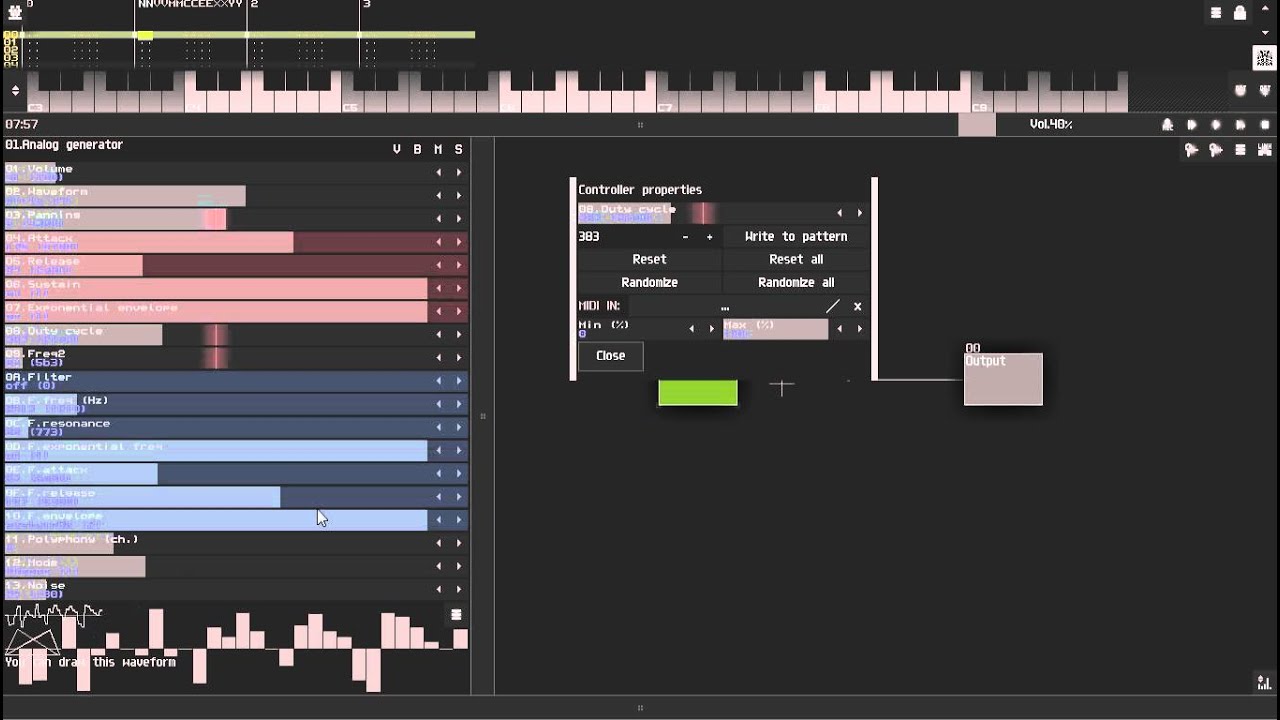Open the SunVox main menu icon

[14, 13]
